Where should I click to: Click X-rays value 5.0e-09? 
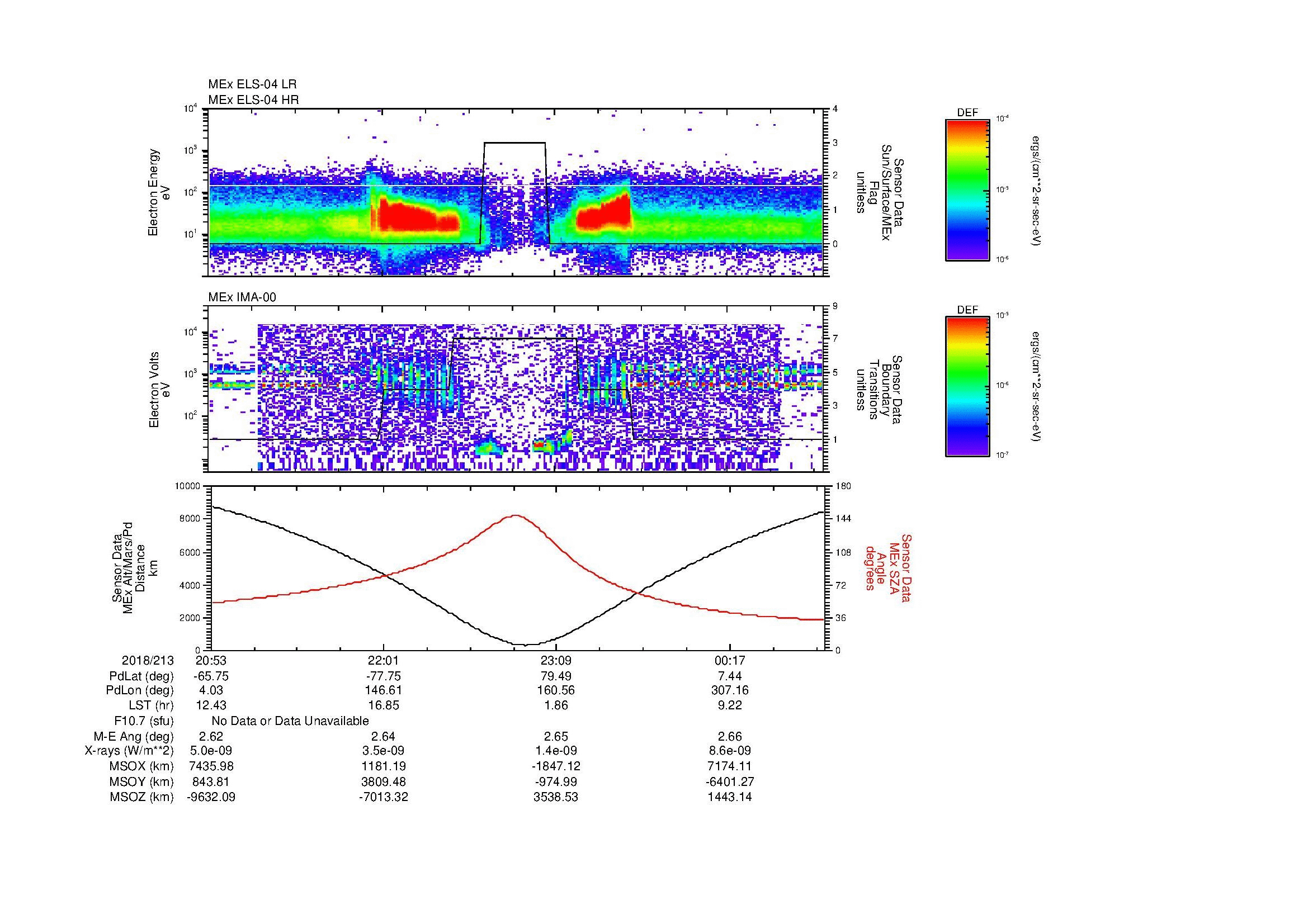(211, 751)
